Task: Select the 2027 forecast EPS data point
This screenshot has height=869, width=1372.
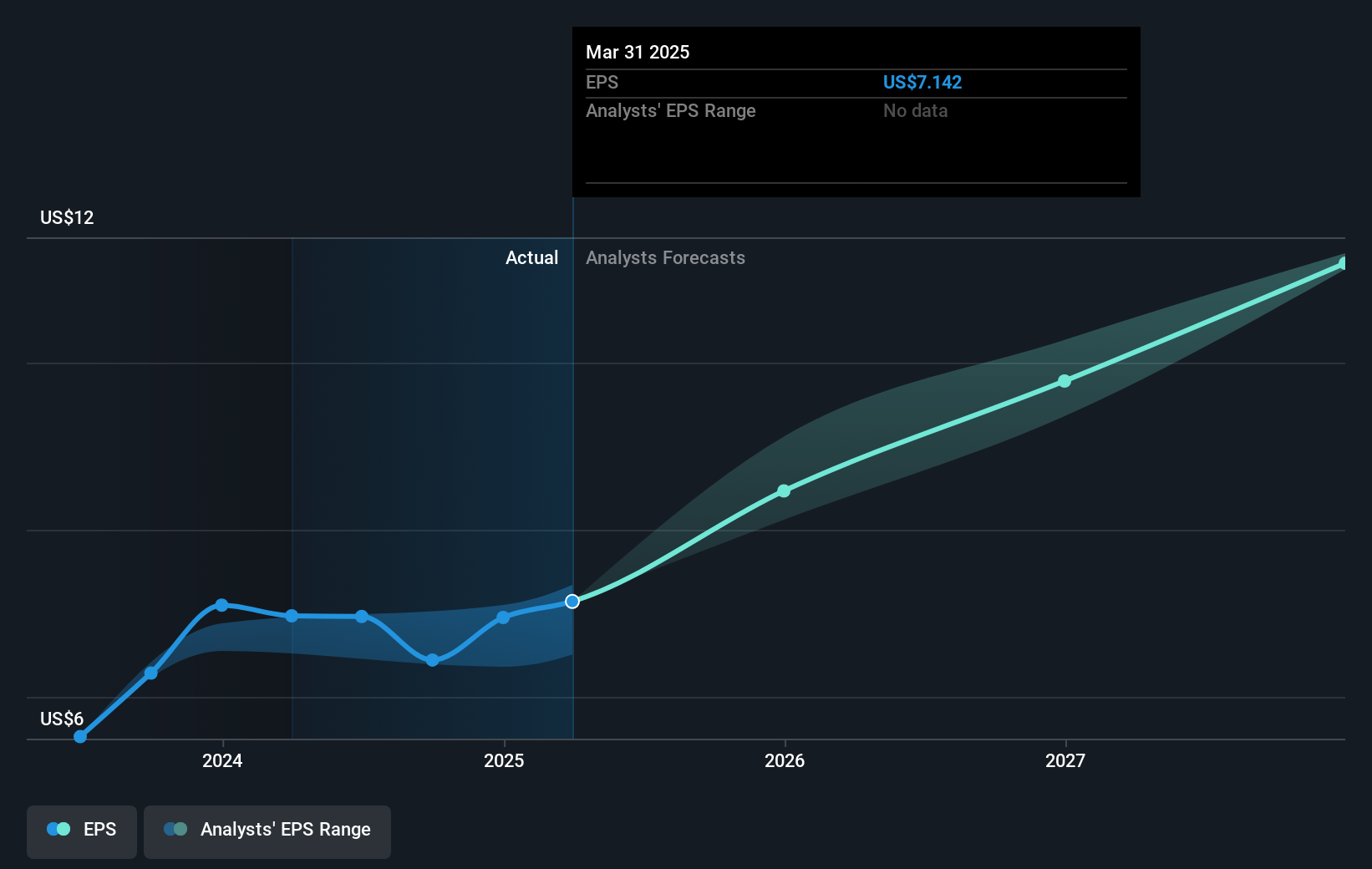Action: point(1065,381)
